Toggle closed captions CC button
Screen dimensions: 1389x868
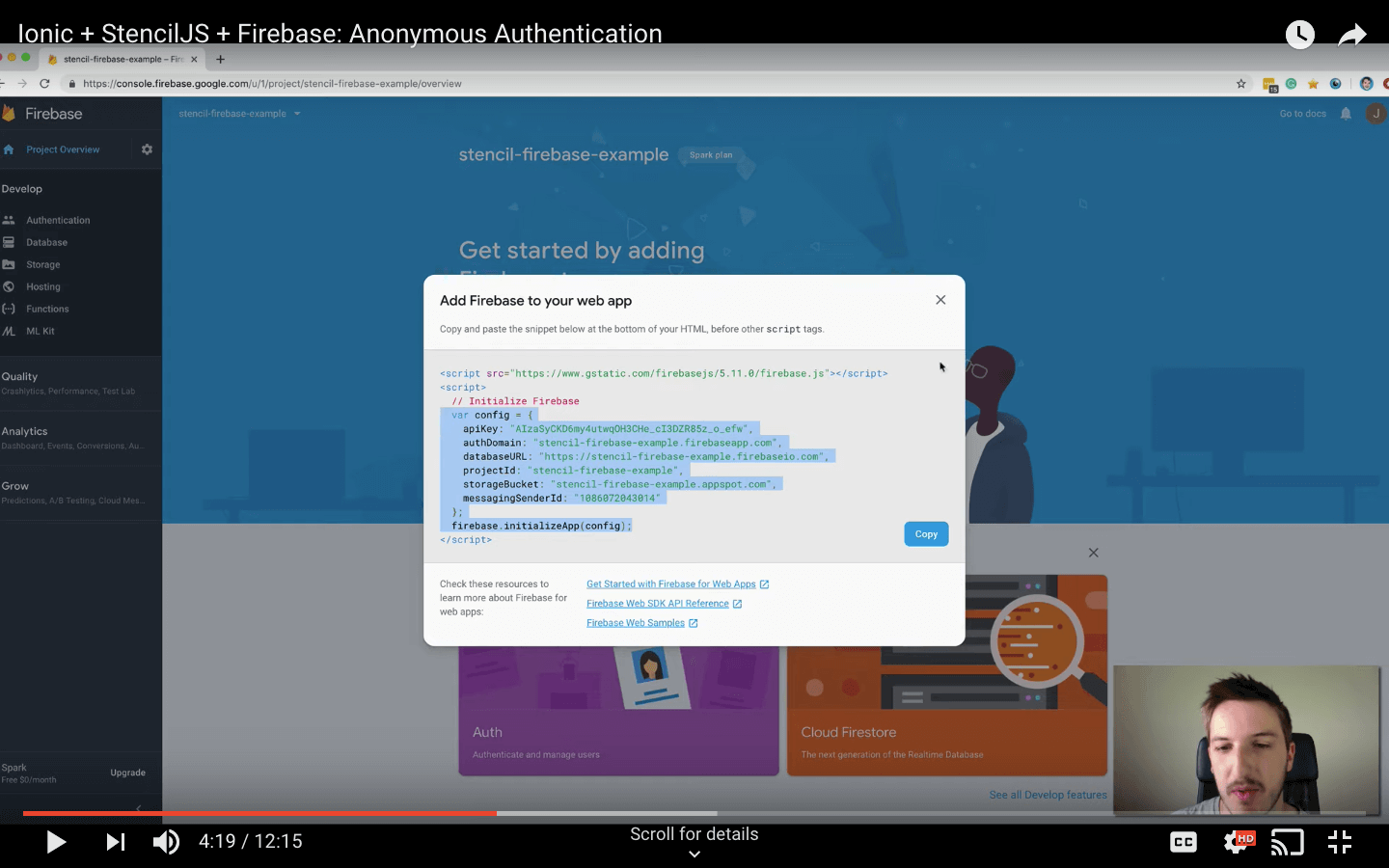pyautogui.click(x=1184, y=842)
